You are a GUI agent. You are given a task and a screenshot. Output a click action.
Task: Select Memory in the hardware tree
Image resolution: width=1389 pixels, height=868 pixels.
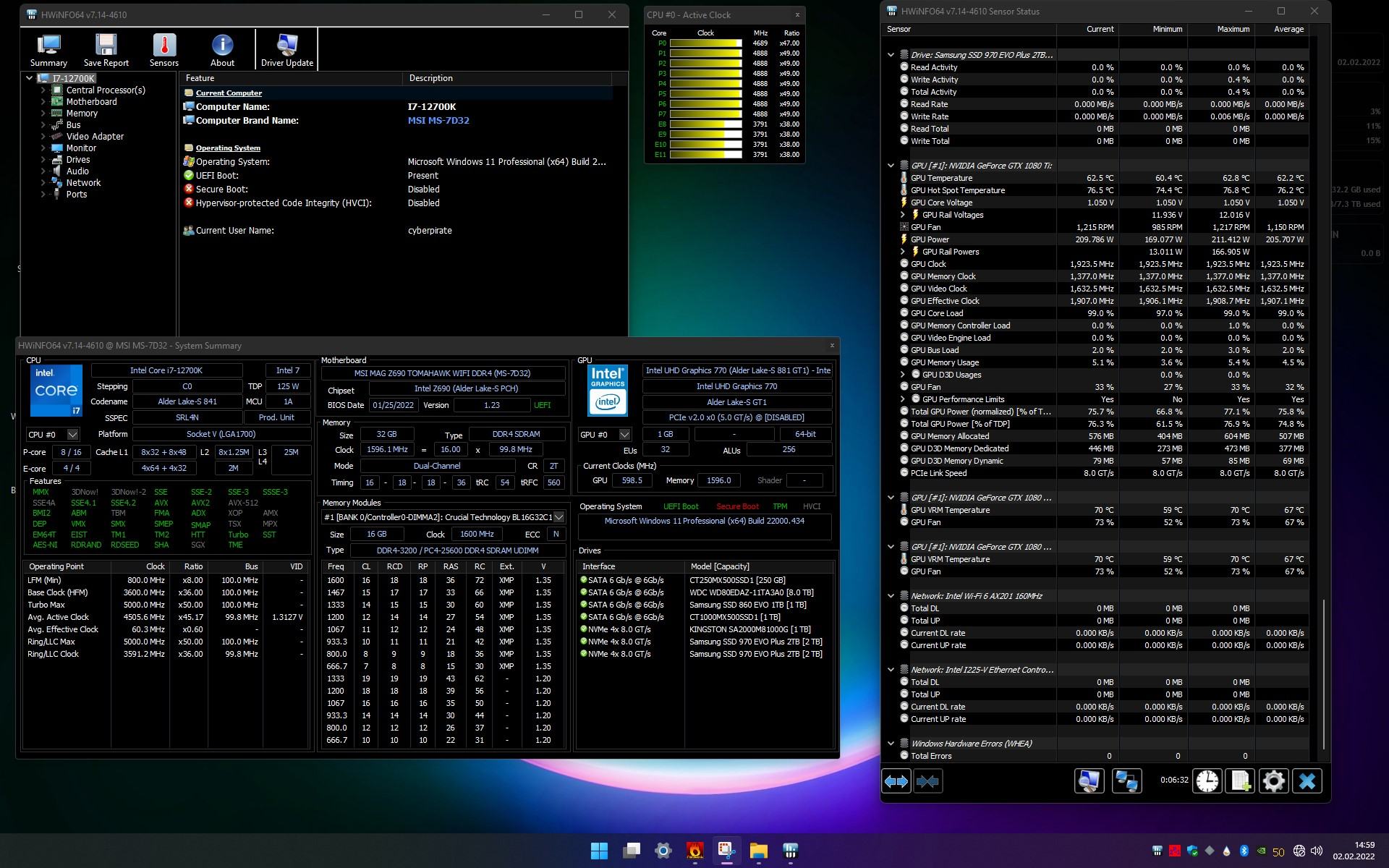(x=82, y=114)
